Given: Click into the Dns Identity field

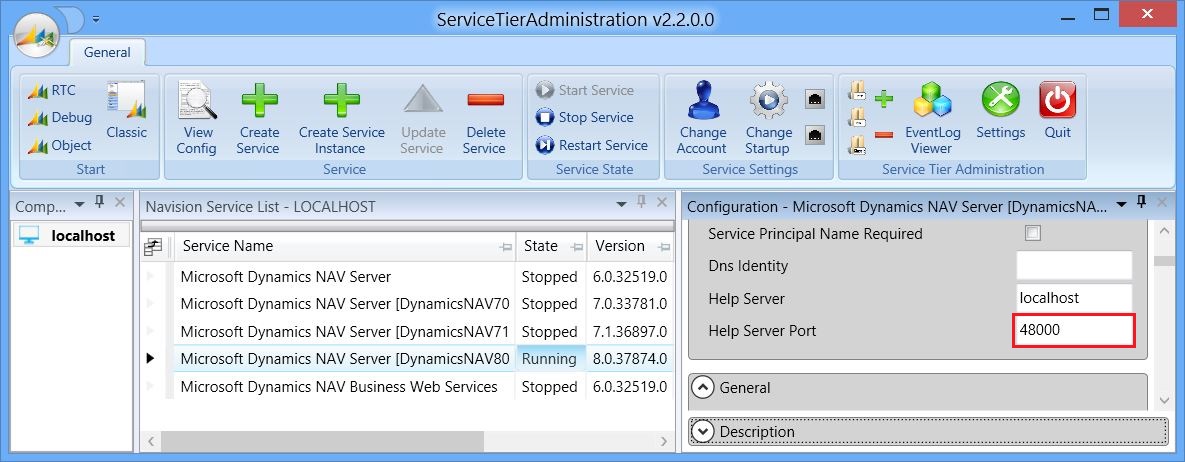Looking at the screenshot, I should [1074, 265].
